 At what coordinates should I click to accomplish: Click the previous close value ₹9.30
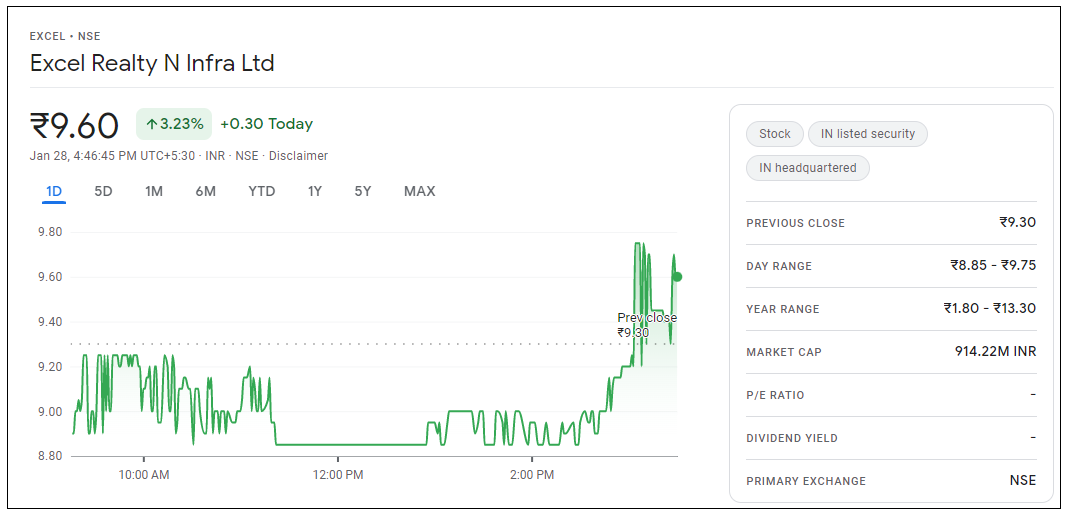click(x=1017, y=222)
